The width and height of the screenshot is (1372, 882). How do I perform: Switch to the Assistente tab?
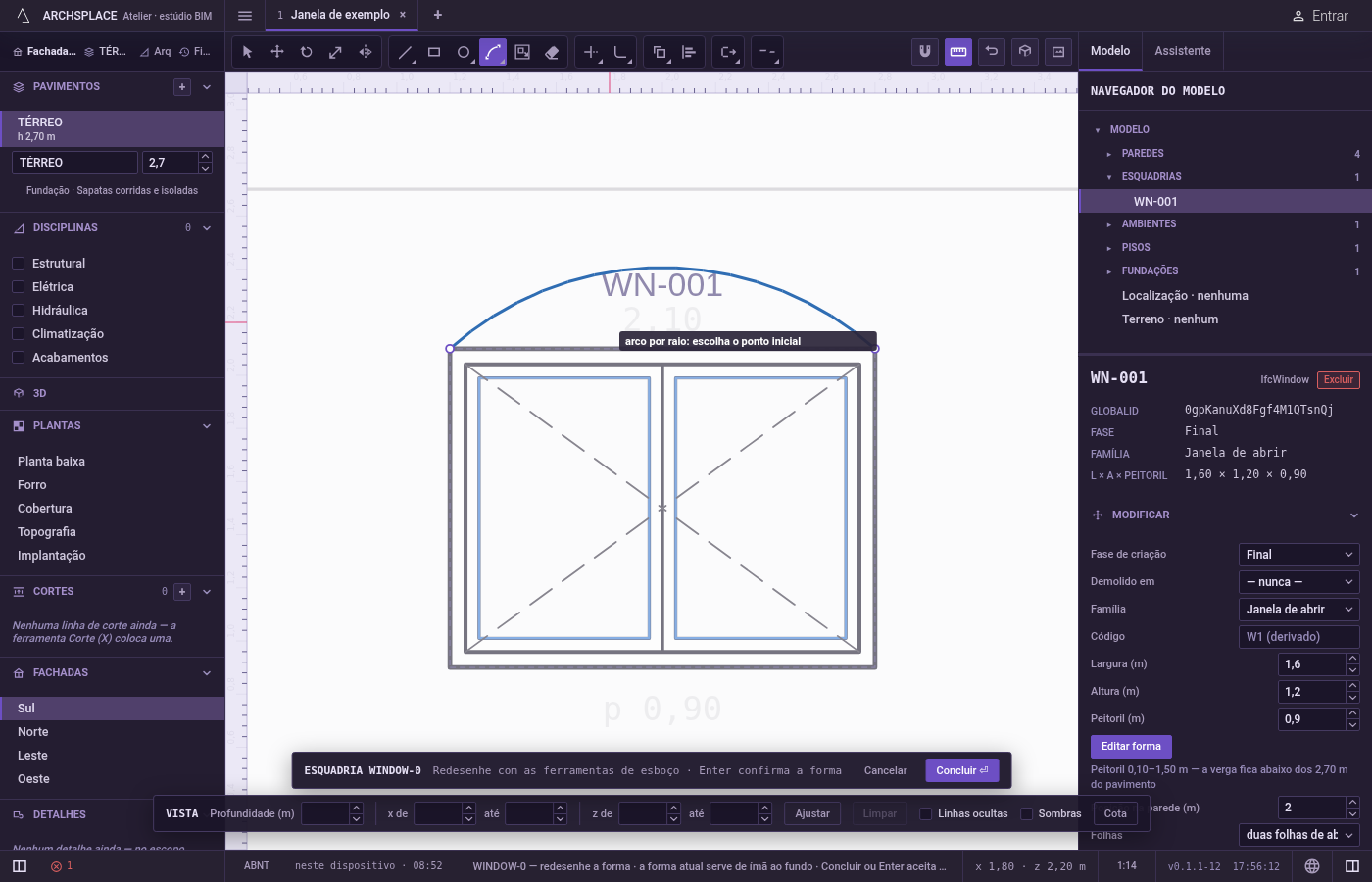coord(1182,51)
